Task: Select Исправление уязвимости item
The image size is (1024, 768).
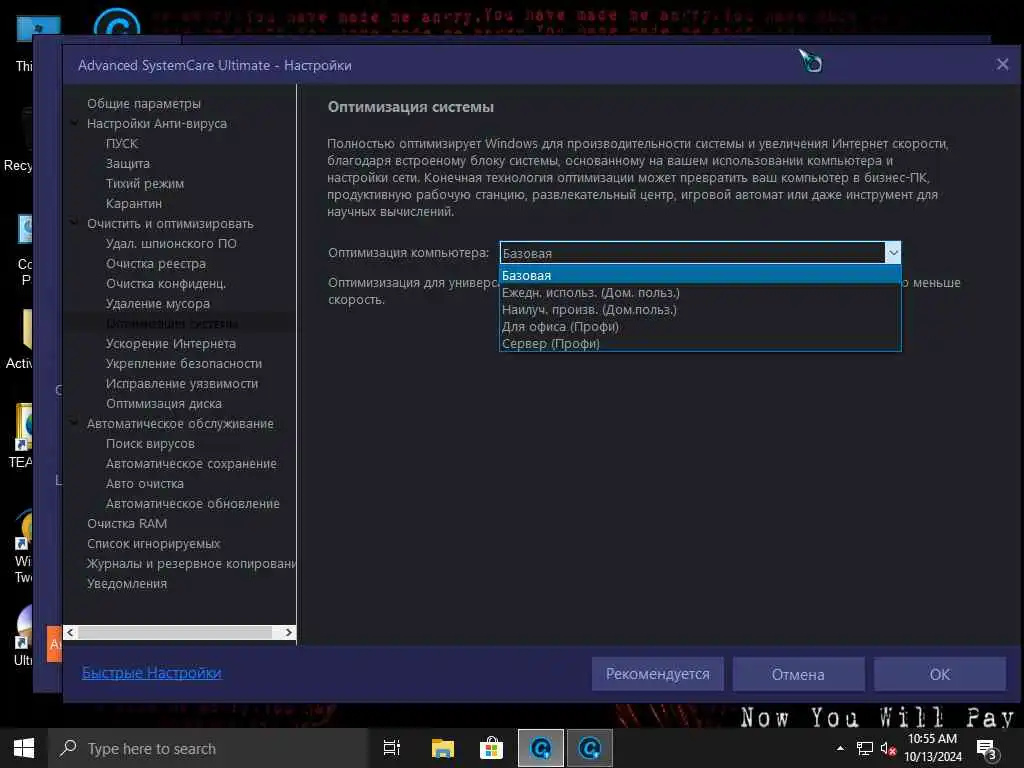Action: [182, 383]
